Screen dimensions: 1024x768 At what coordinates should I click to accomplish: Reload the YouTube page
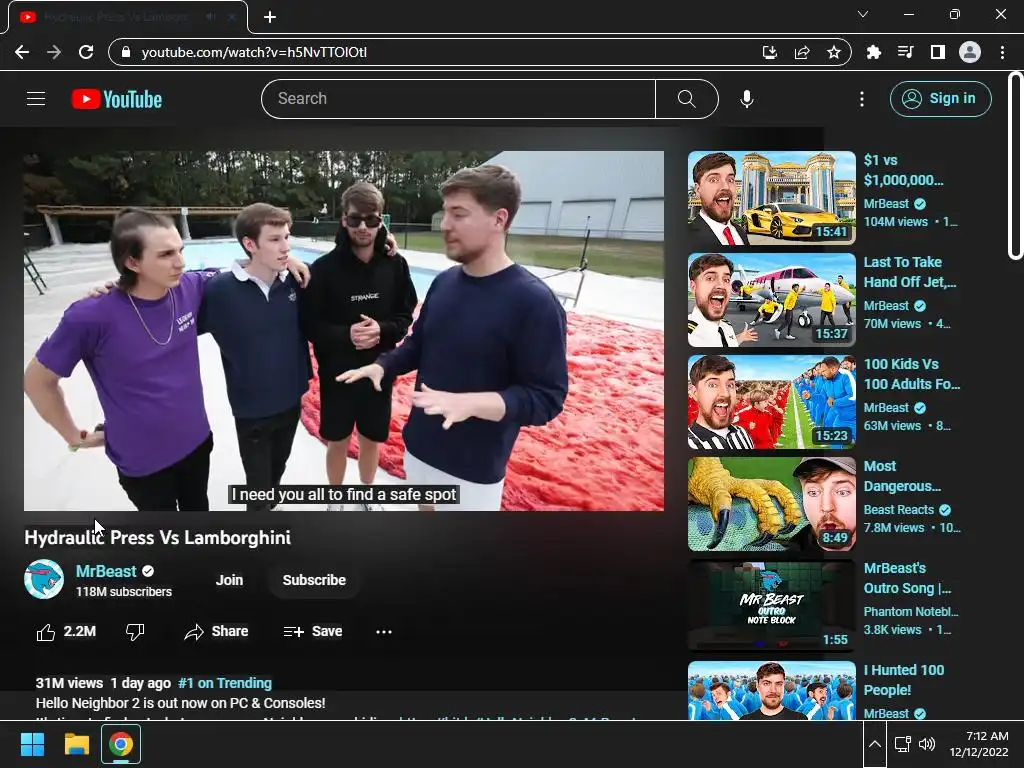pos(86,52)
